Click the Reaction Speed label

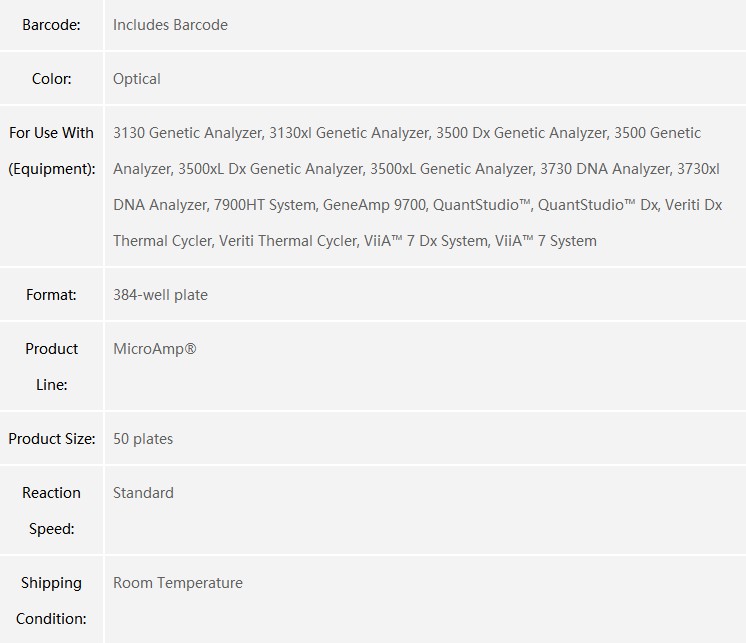click(x=51, y=510)
